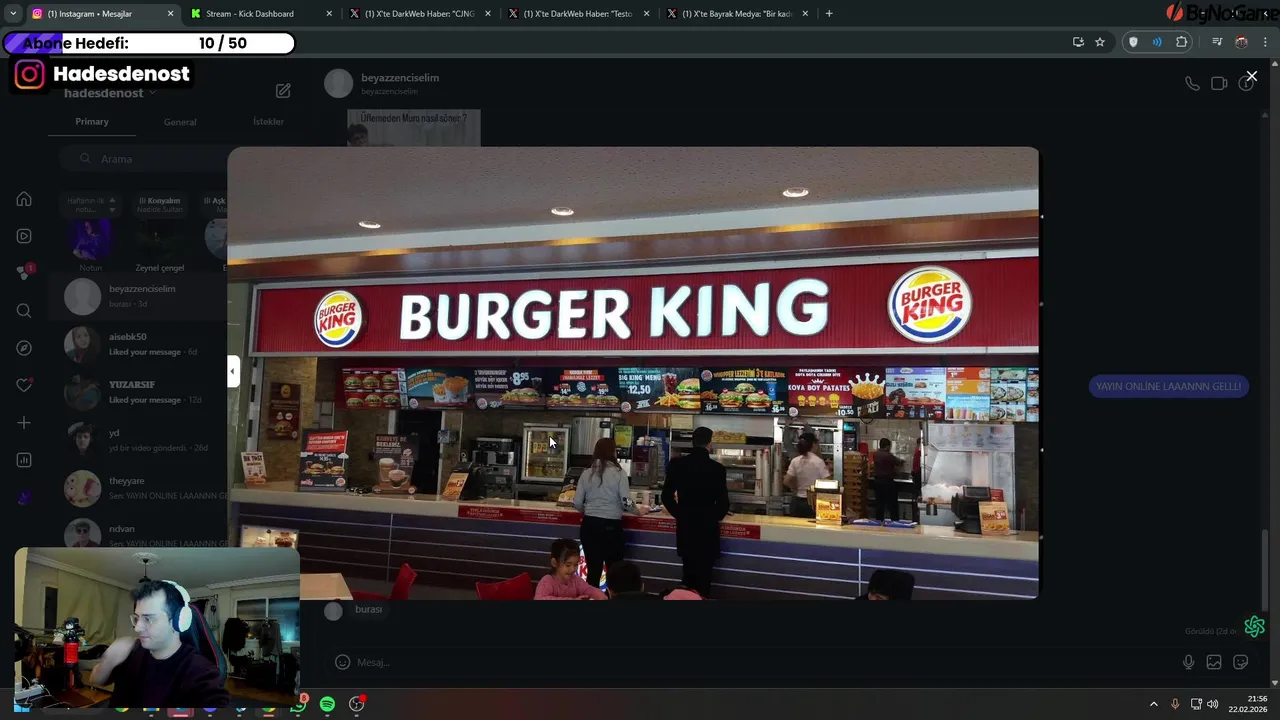This screenshot has width=1280, height=720.
Task: Open Reels from the Instagram sidebar
Action: [24, 236]
